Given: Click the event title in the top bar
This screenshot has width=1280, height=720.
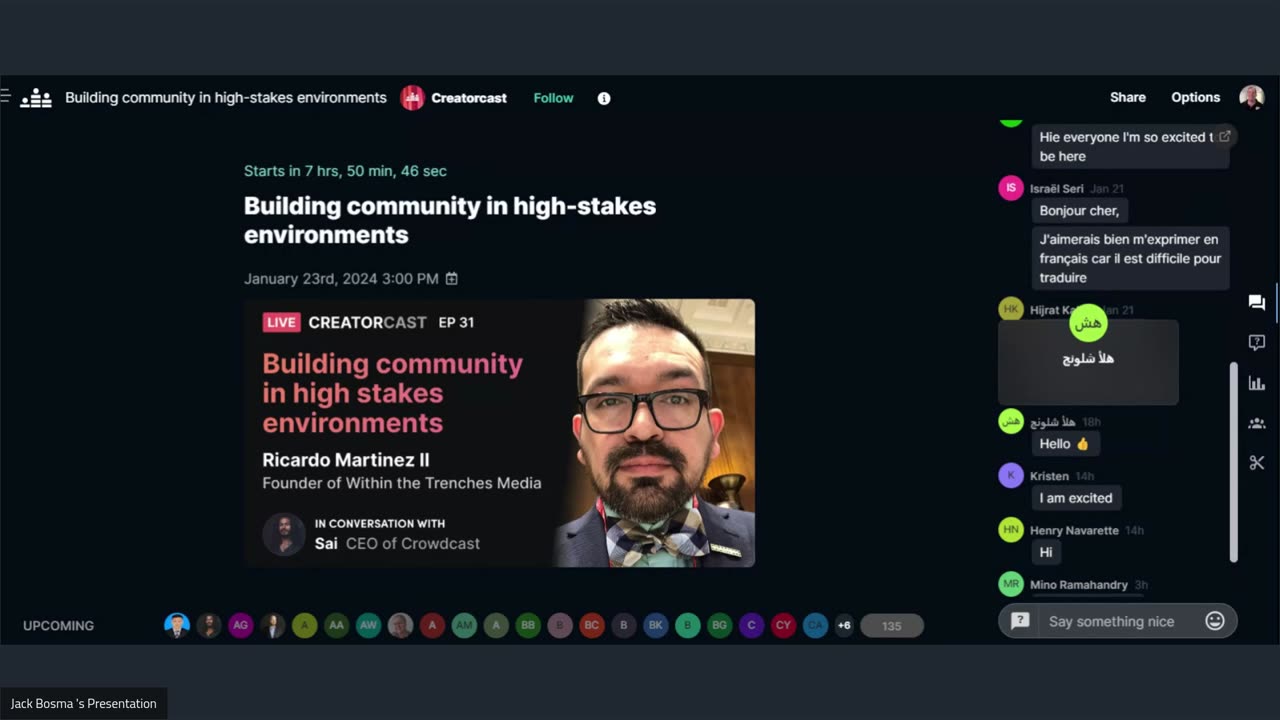Looking at the screenshot, I should pos(226,98).
